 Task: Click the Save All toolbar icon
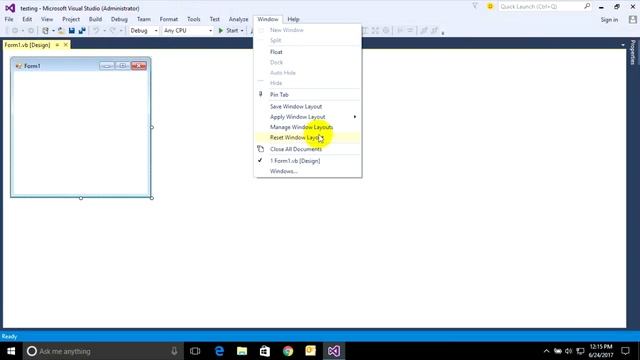[x=82, y=31]
